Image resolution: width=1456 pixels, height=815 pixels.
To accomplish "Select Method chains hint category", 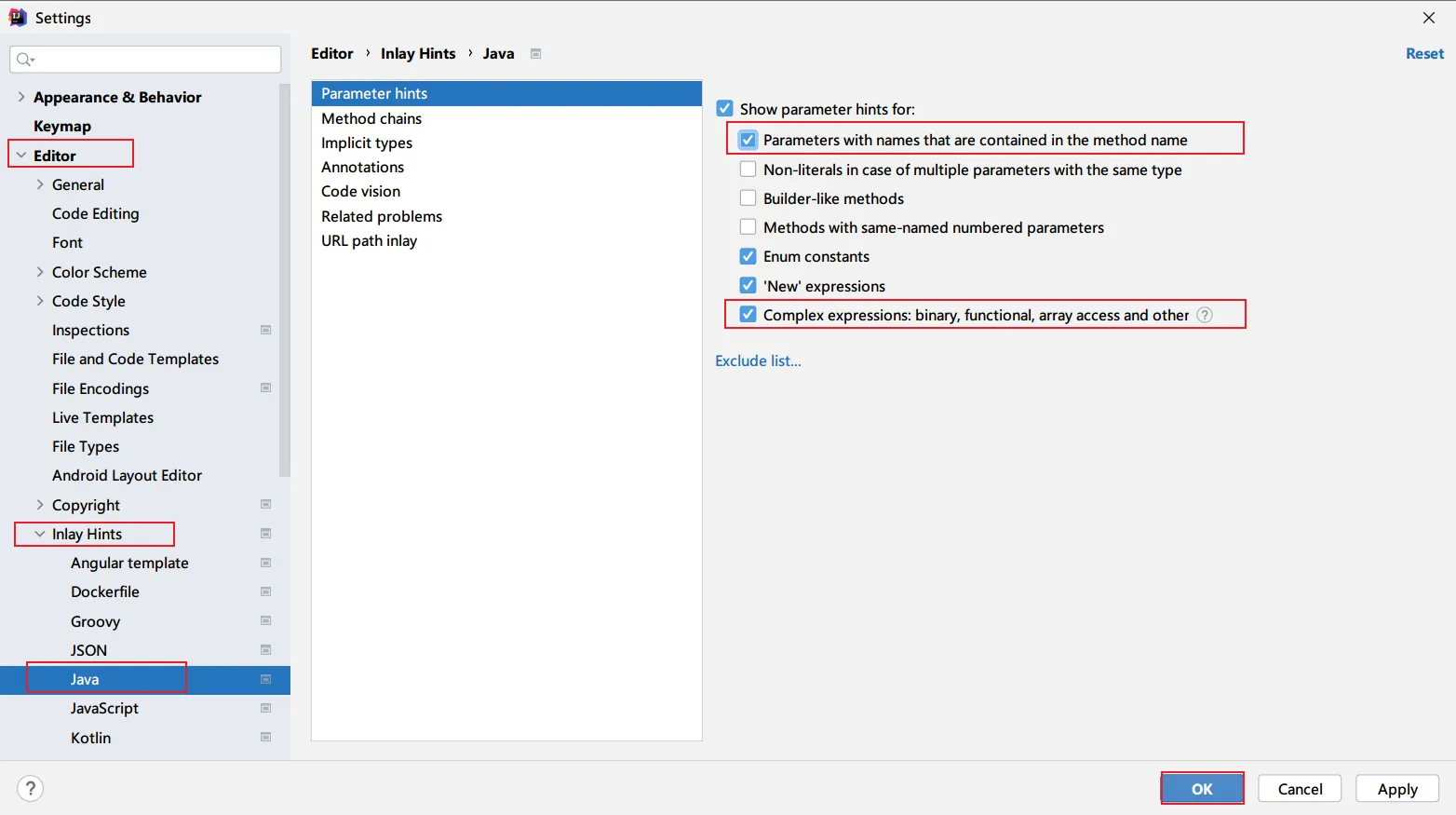I will click(506, 118).
